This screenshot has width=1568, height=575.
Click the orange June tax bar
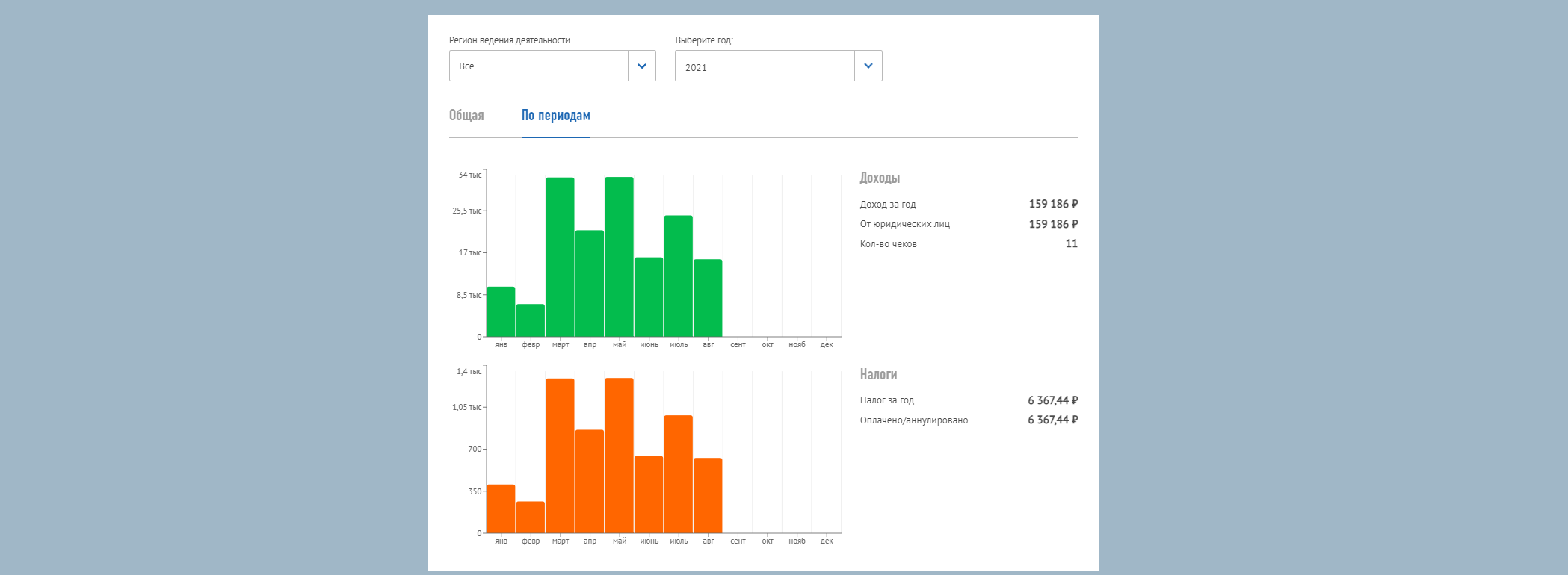click(649, 494)
